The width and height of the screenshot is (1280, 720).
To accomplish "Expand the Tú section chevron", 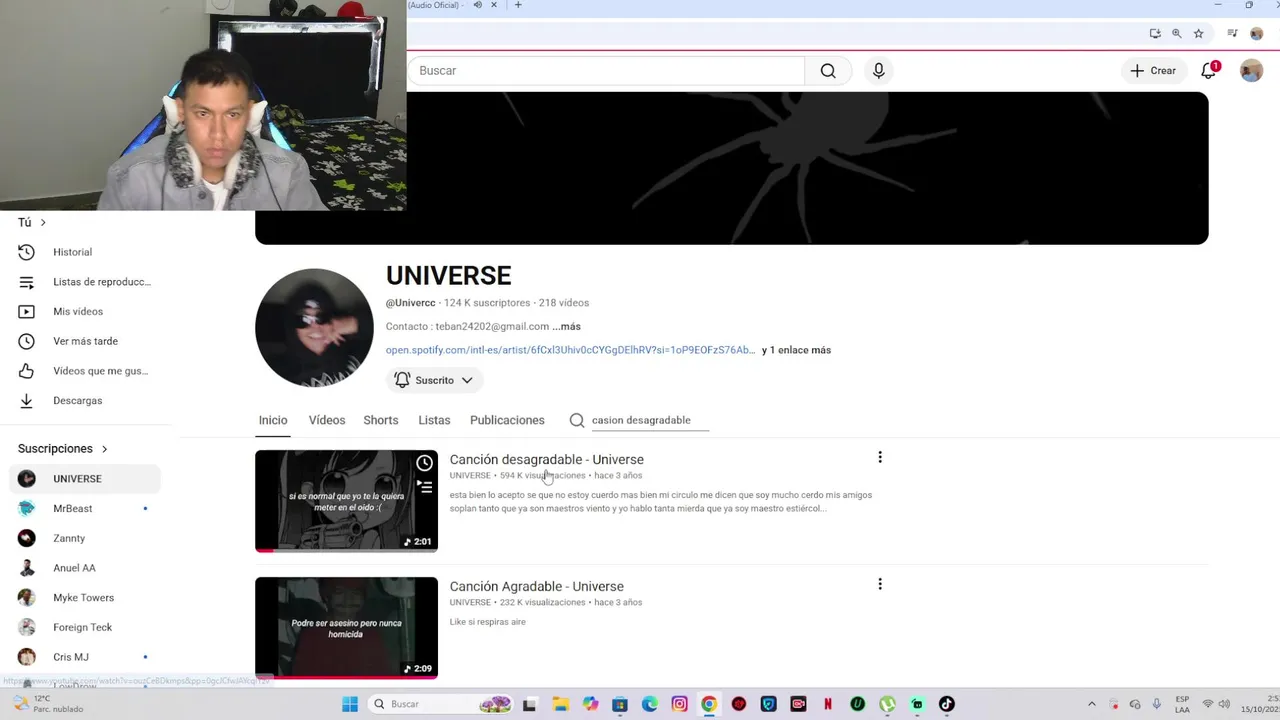I will coord(43,222).
